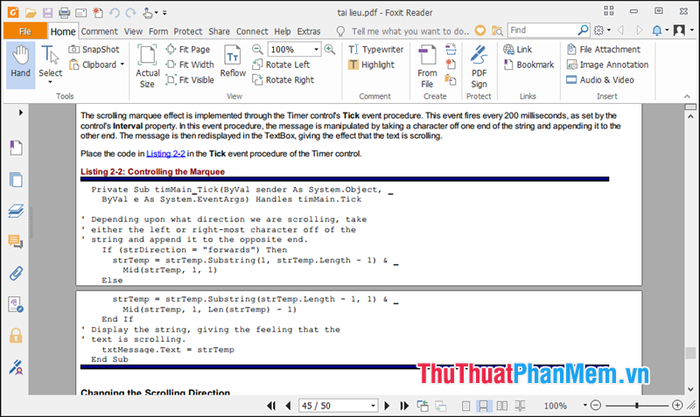Open the Layers panel in sidebar

[15, 211]
